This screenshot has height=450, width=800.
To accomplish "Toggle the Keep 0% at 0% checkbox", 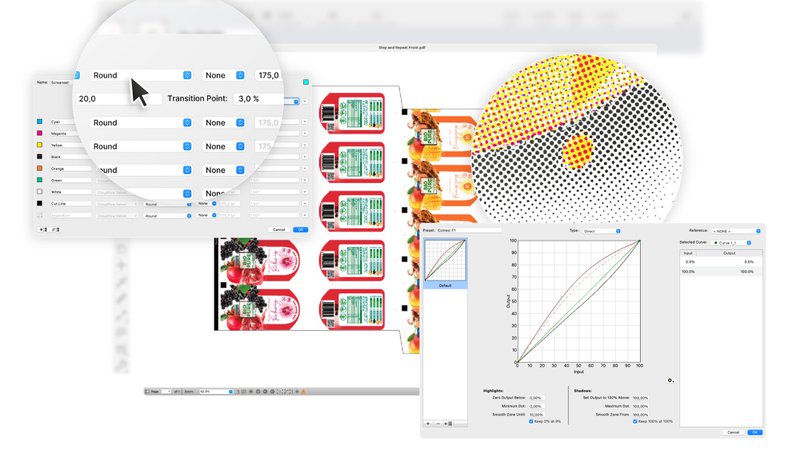I will tap(530, 421).
